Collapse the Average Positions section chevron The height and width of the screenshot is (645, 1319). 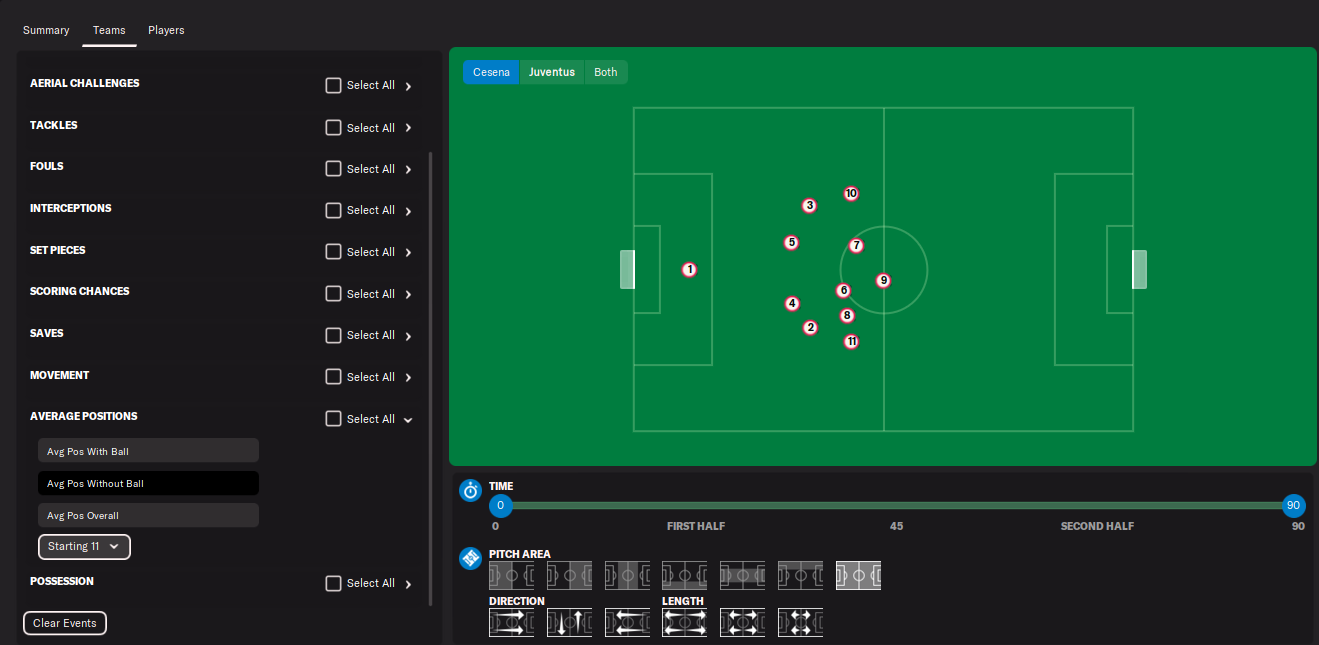tap(408, 420)
